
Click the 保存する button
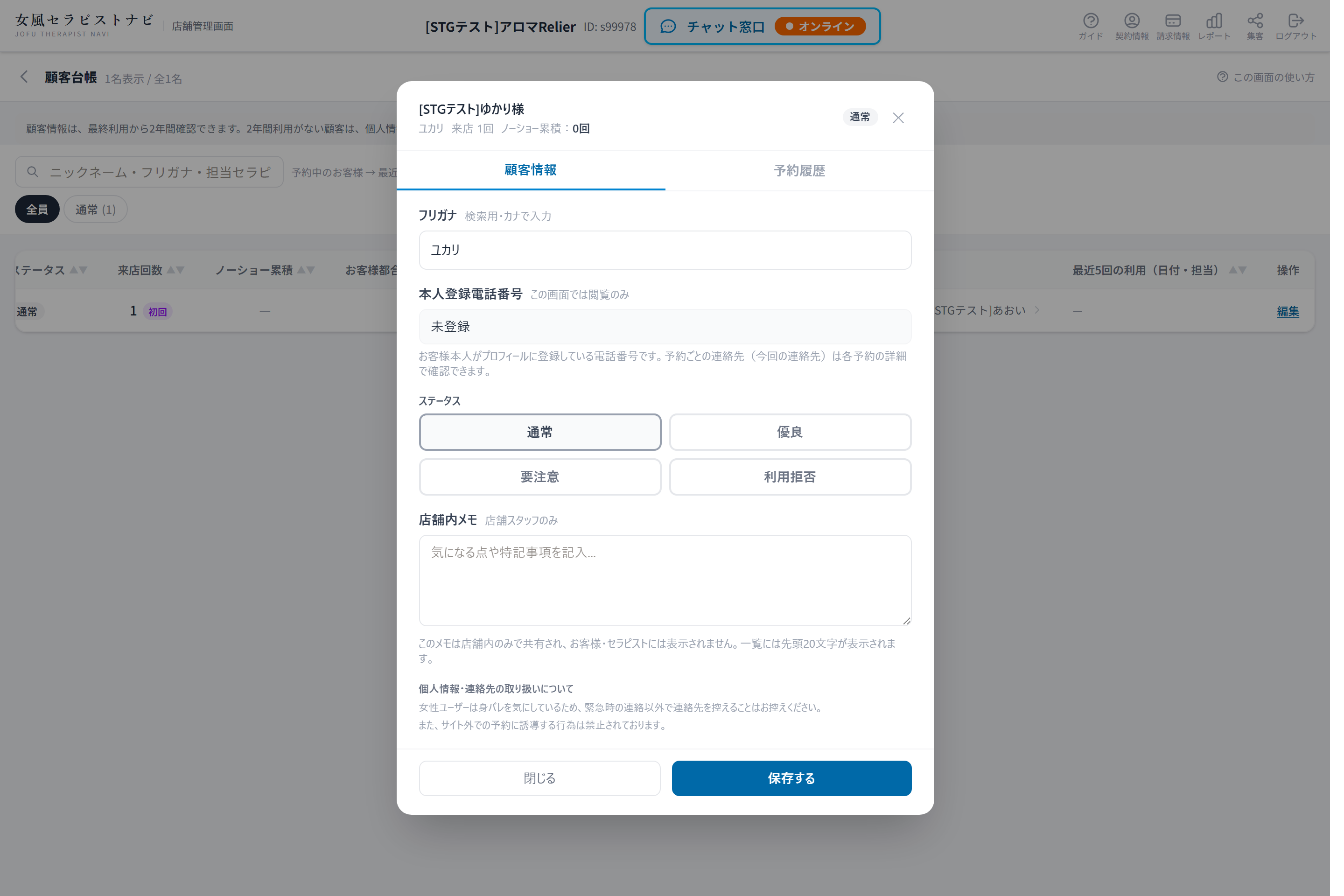click(792, 778)
